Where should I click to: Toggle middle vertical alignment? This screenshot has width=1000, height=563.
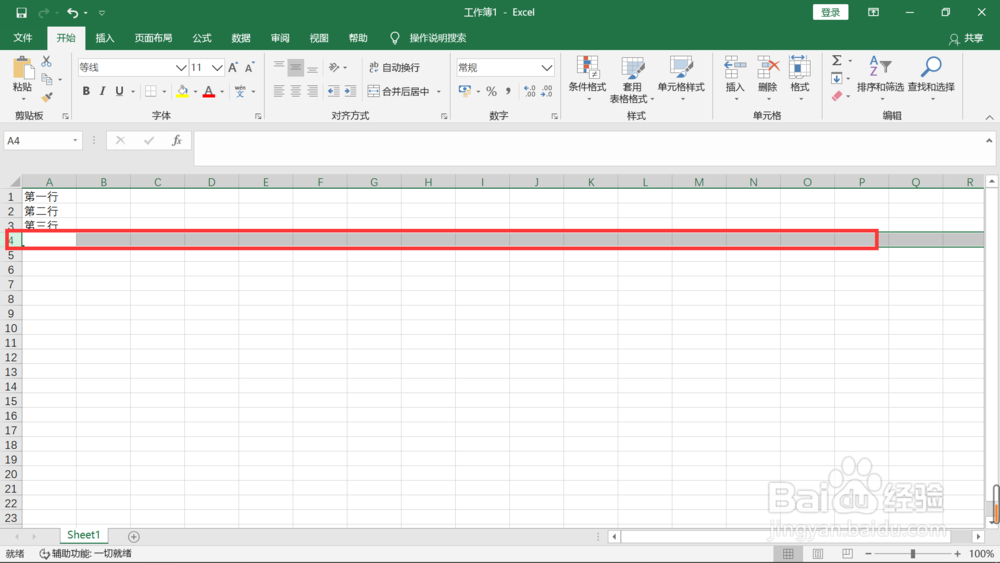click(x=295, y=67)
